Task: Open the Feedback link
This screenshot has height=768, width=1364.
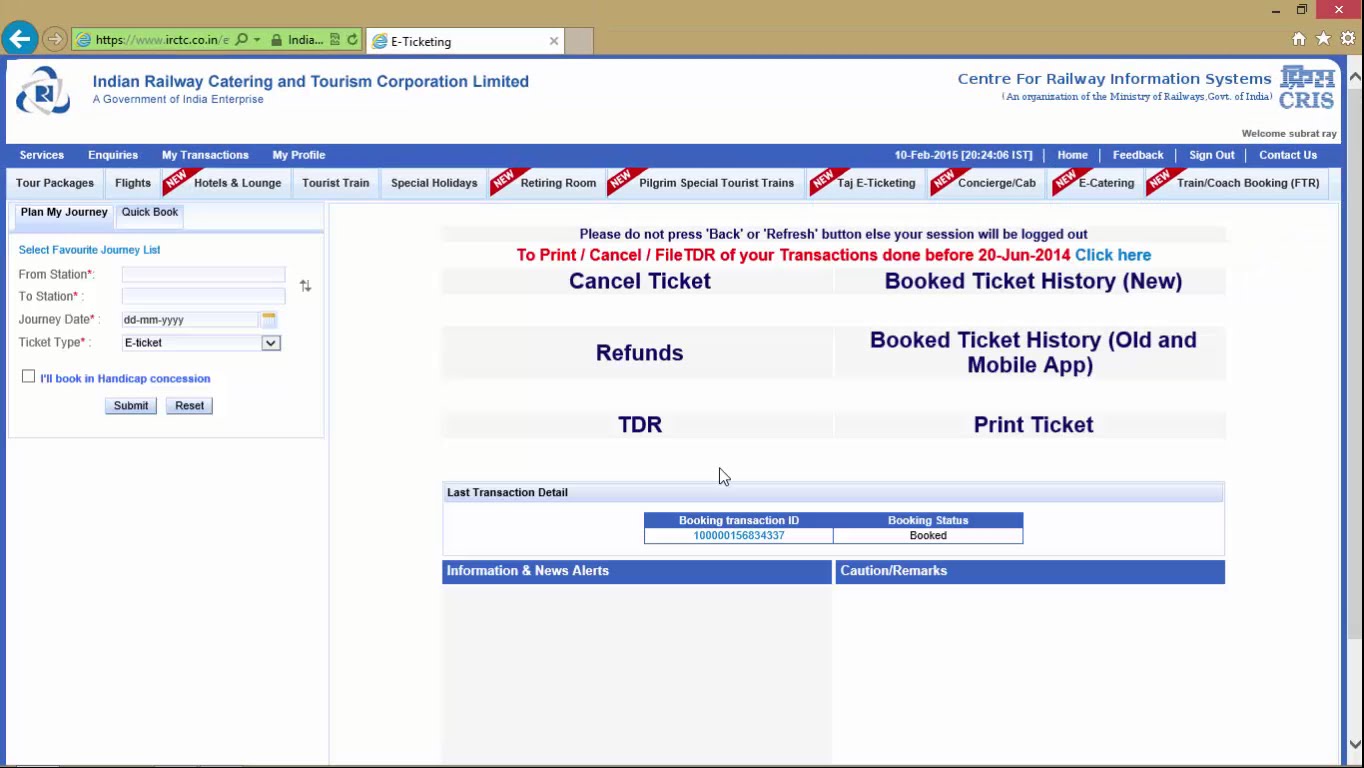Action: [1138, 155]
